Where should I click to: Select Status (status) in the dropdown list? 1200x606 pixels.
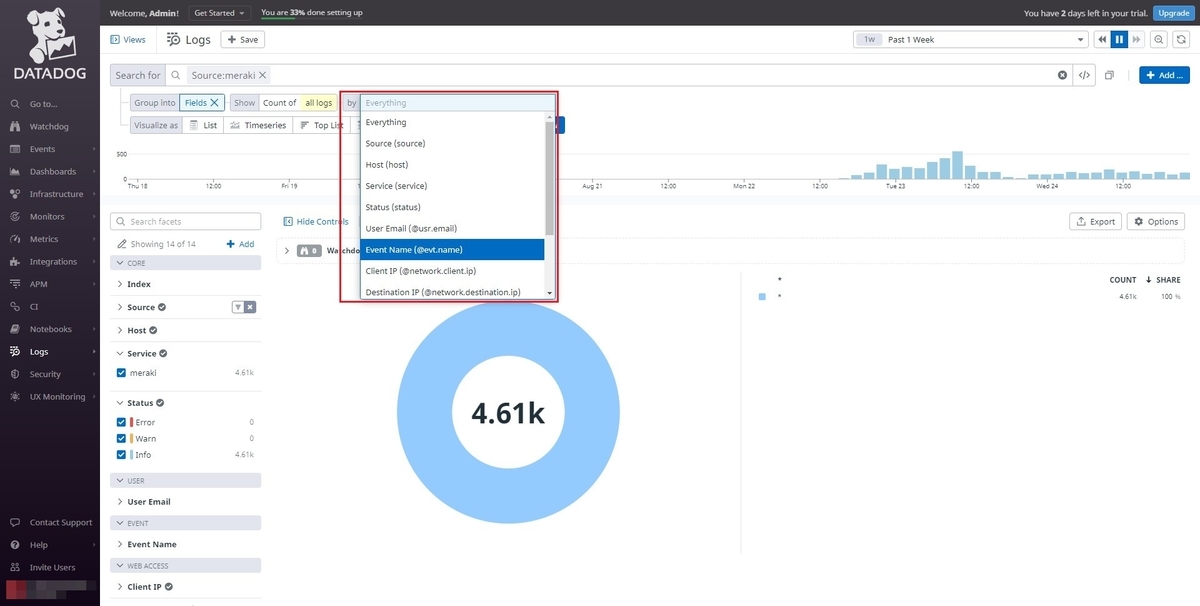point(452,207)
